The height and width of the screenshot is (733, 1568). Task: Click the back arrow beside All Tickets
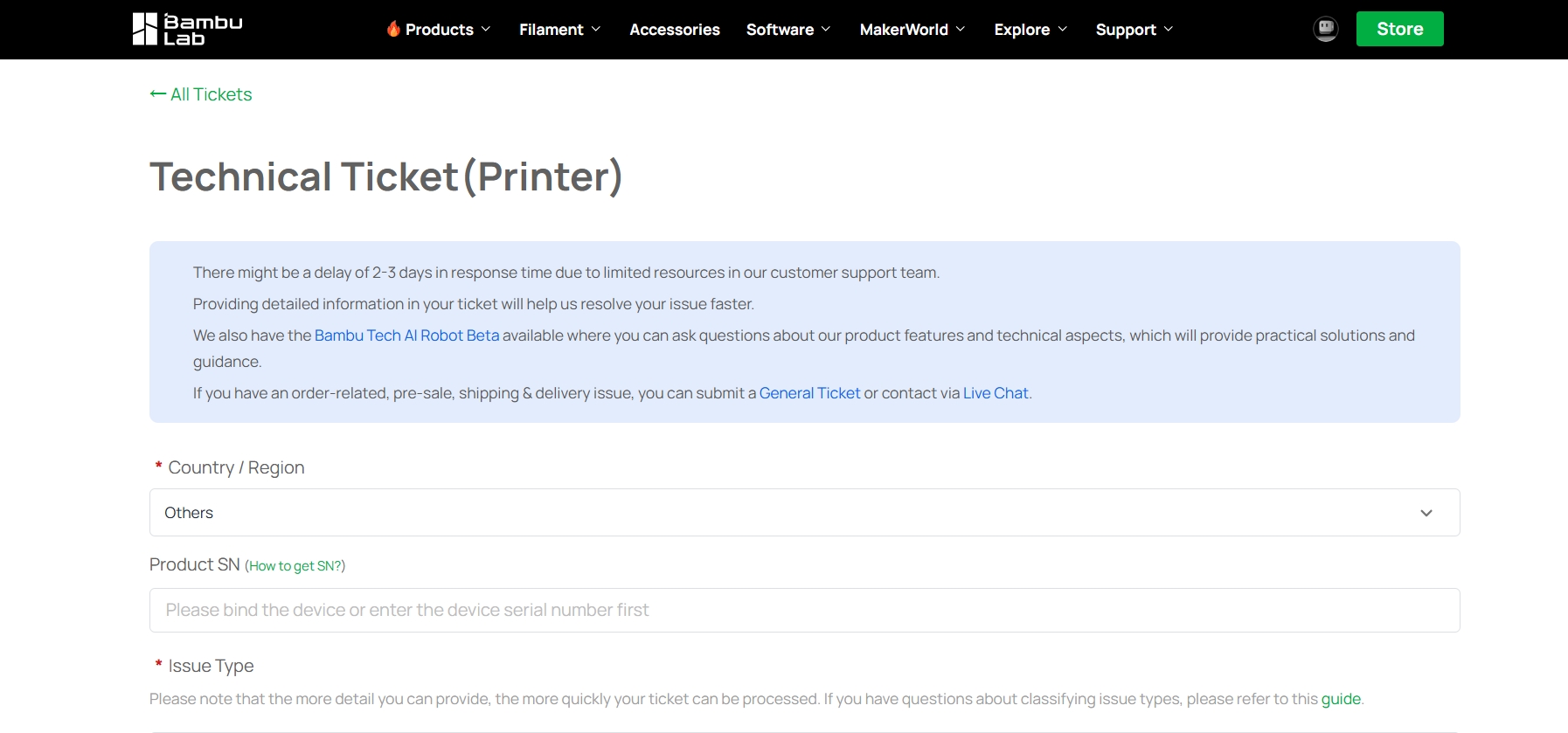(158, 94)
